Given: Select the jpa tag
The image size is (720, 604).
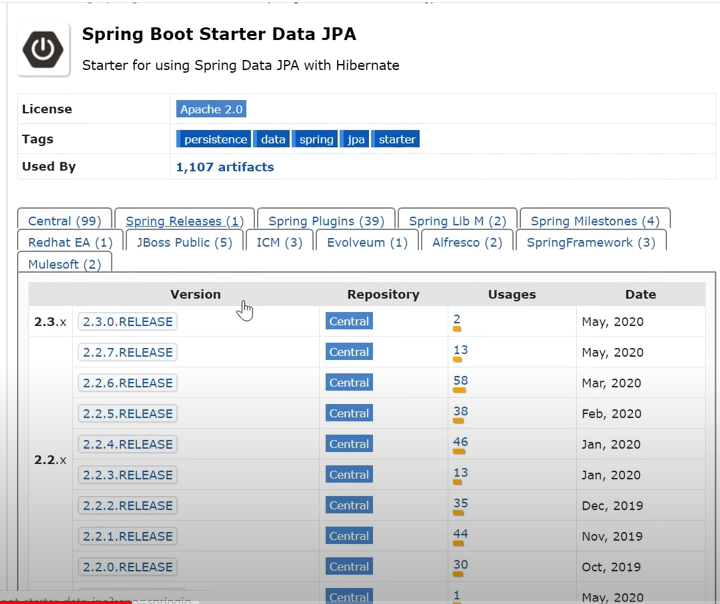Looking at the screenshot, I should pyautogui.click(x=354, y=139).
